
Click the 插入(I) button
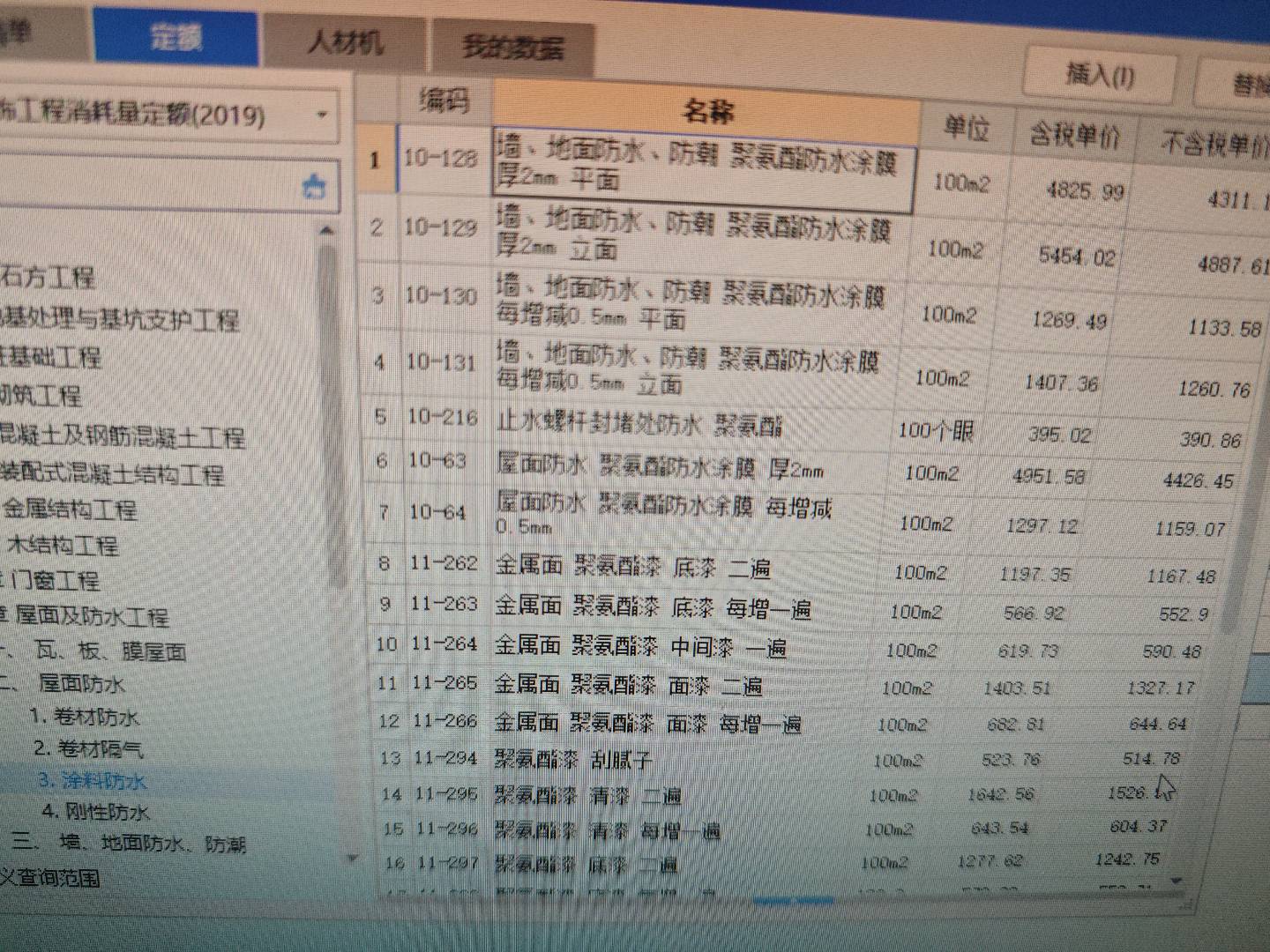click(x=1100, y=76)
